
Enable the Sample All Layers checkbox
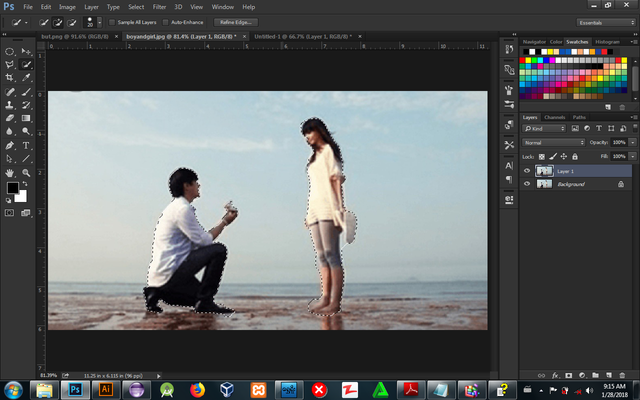point(110,21)
